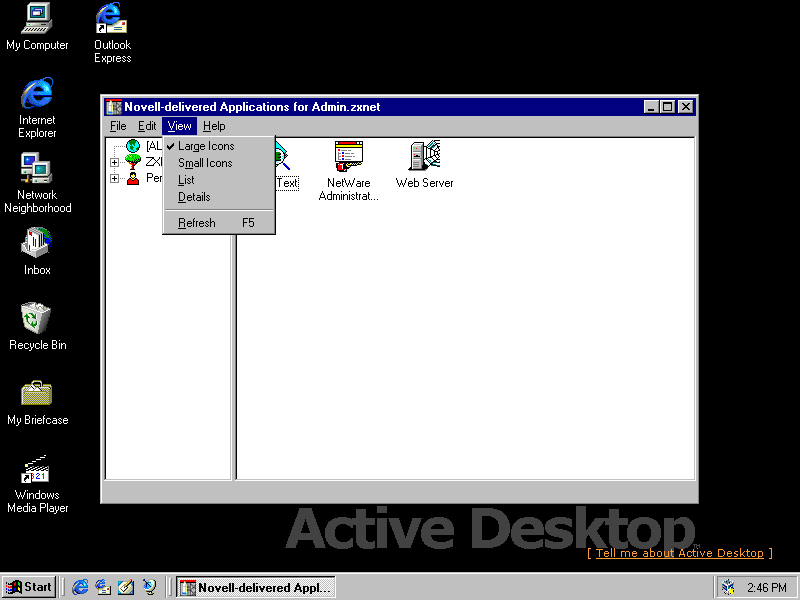
Task: Select the red person icon in the tree
Action: pyautogui.click(x=133, y=178)
